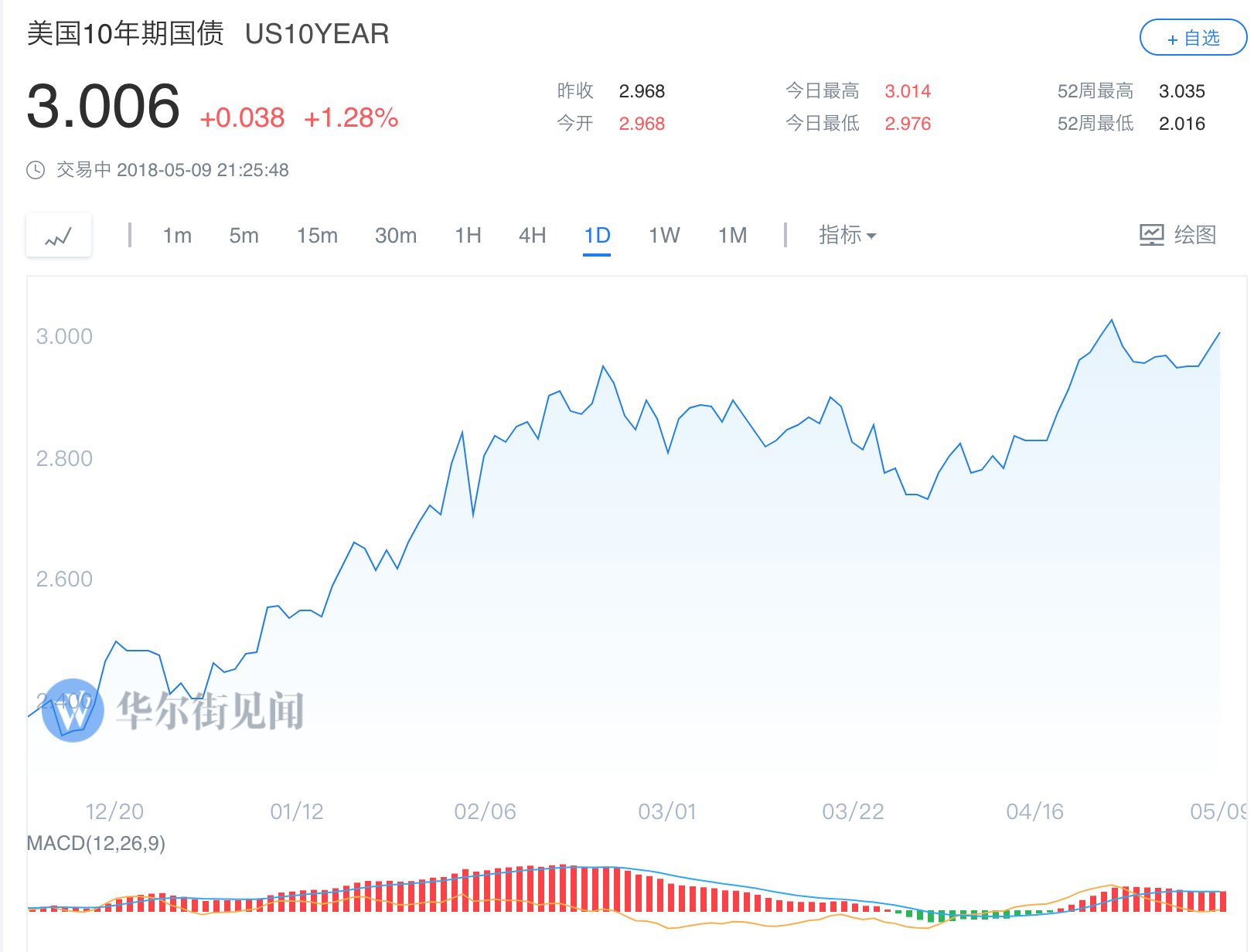Viewport: 1254px width, 952px height.
Task: Click the 2.600 y-axis label
Action: click(x=64, y=579)
